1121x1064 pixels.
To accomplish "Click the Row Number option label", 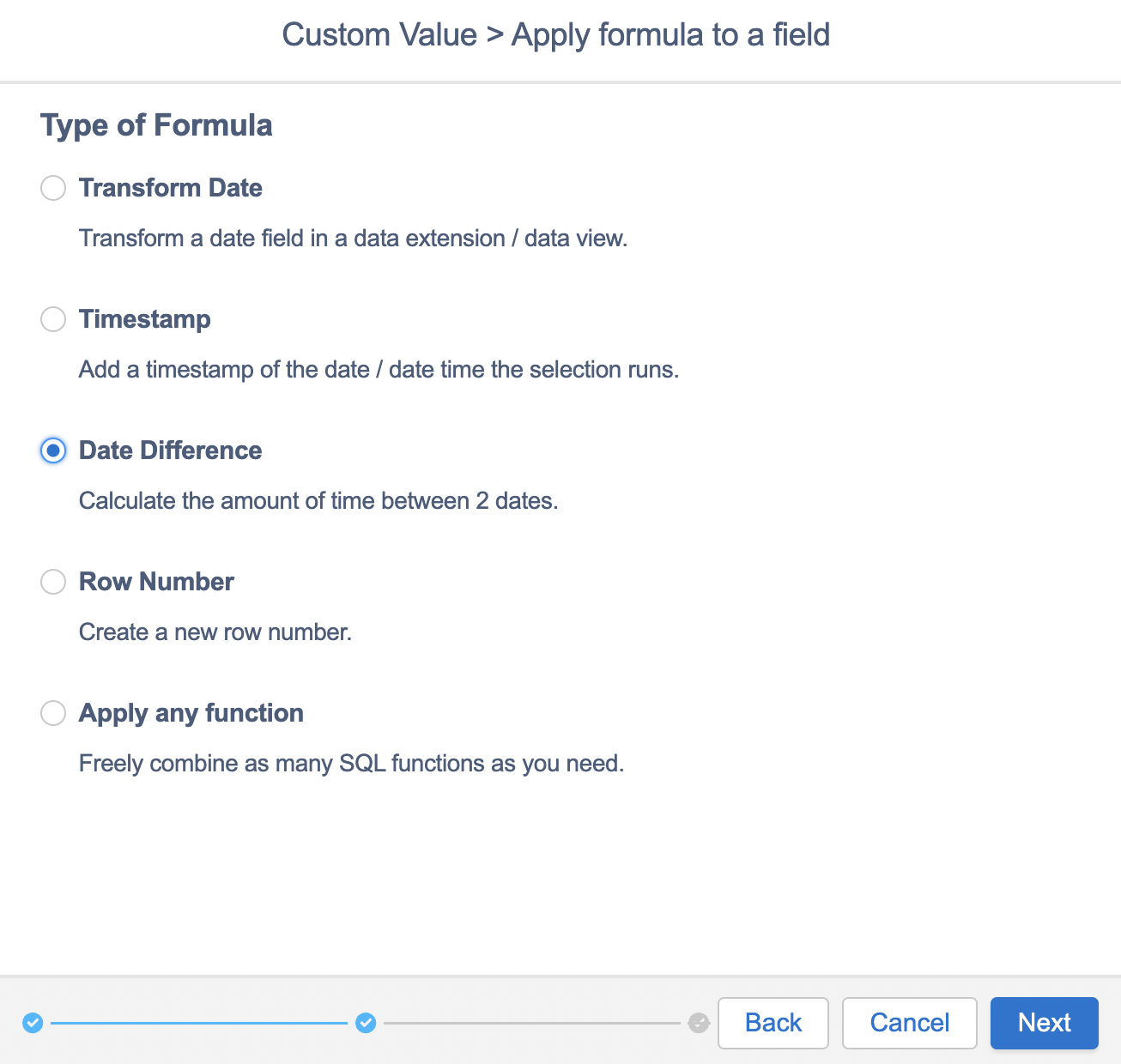I will tap(156, 582).
